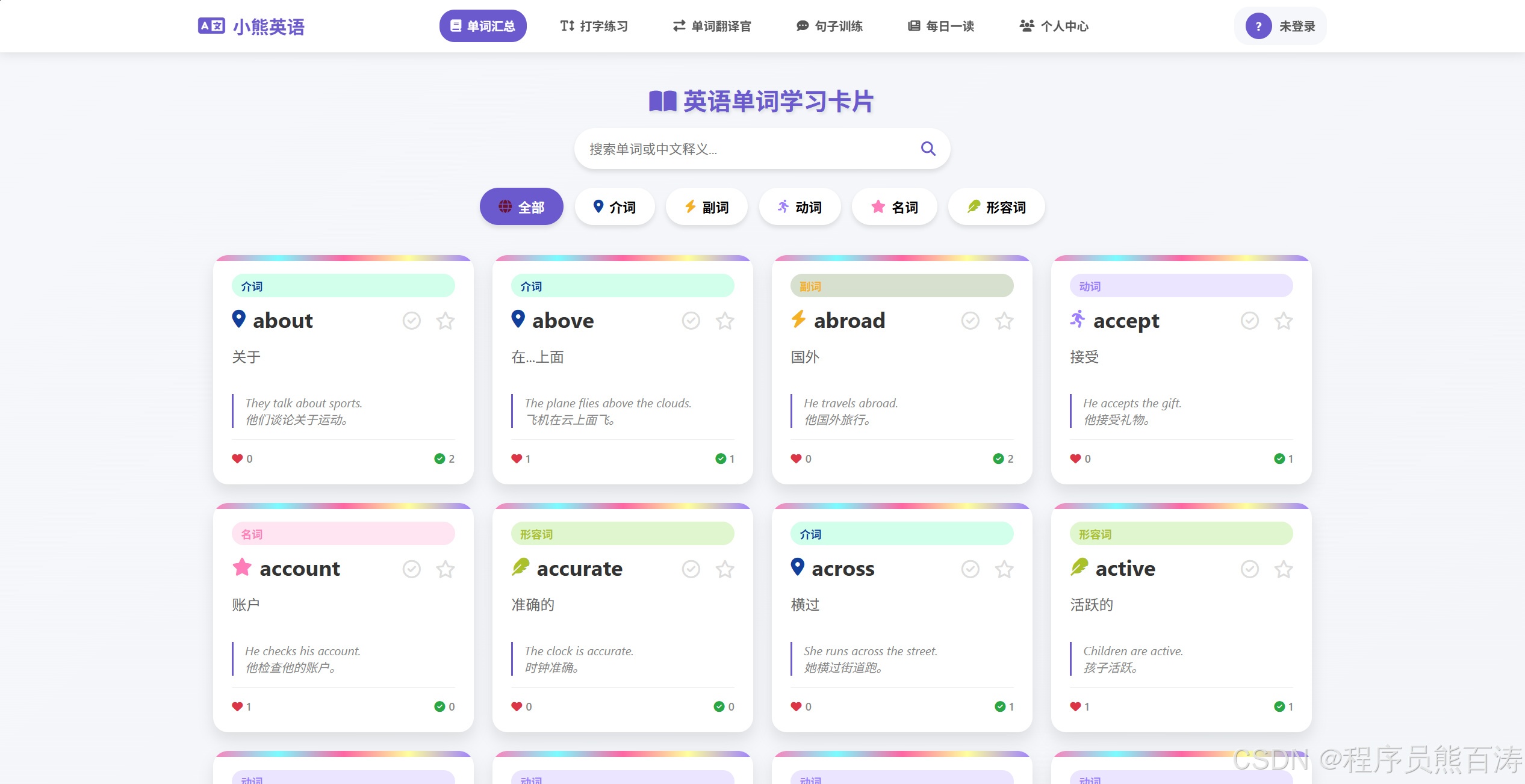Click green check count on 'across' card
The height and width of the screenshot is (784, 1525).
(1004, 706)
